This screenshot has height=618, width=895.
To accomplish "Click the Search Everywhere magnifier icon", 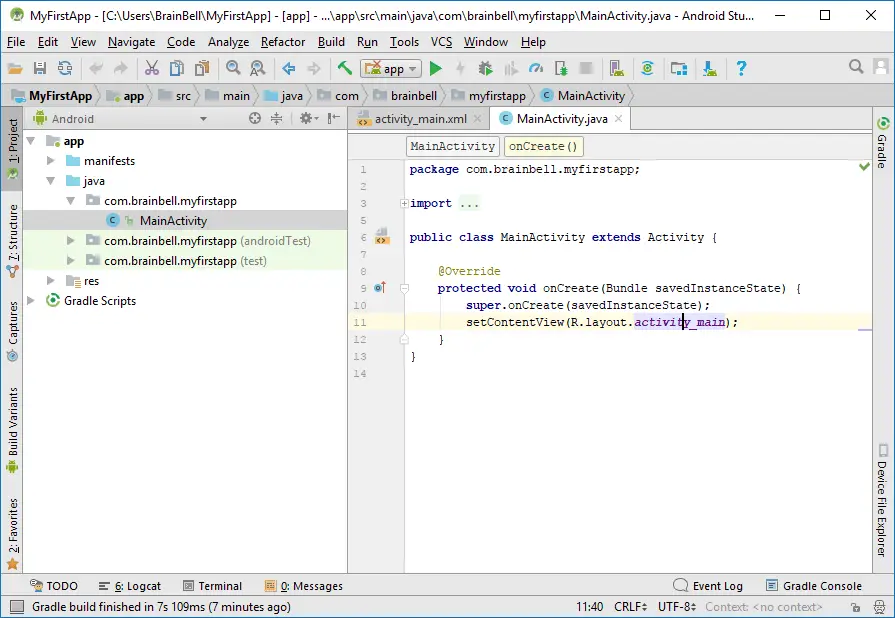I will tap(856, 67).
